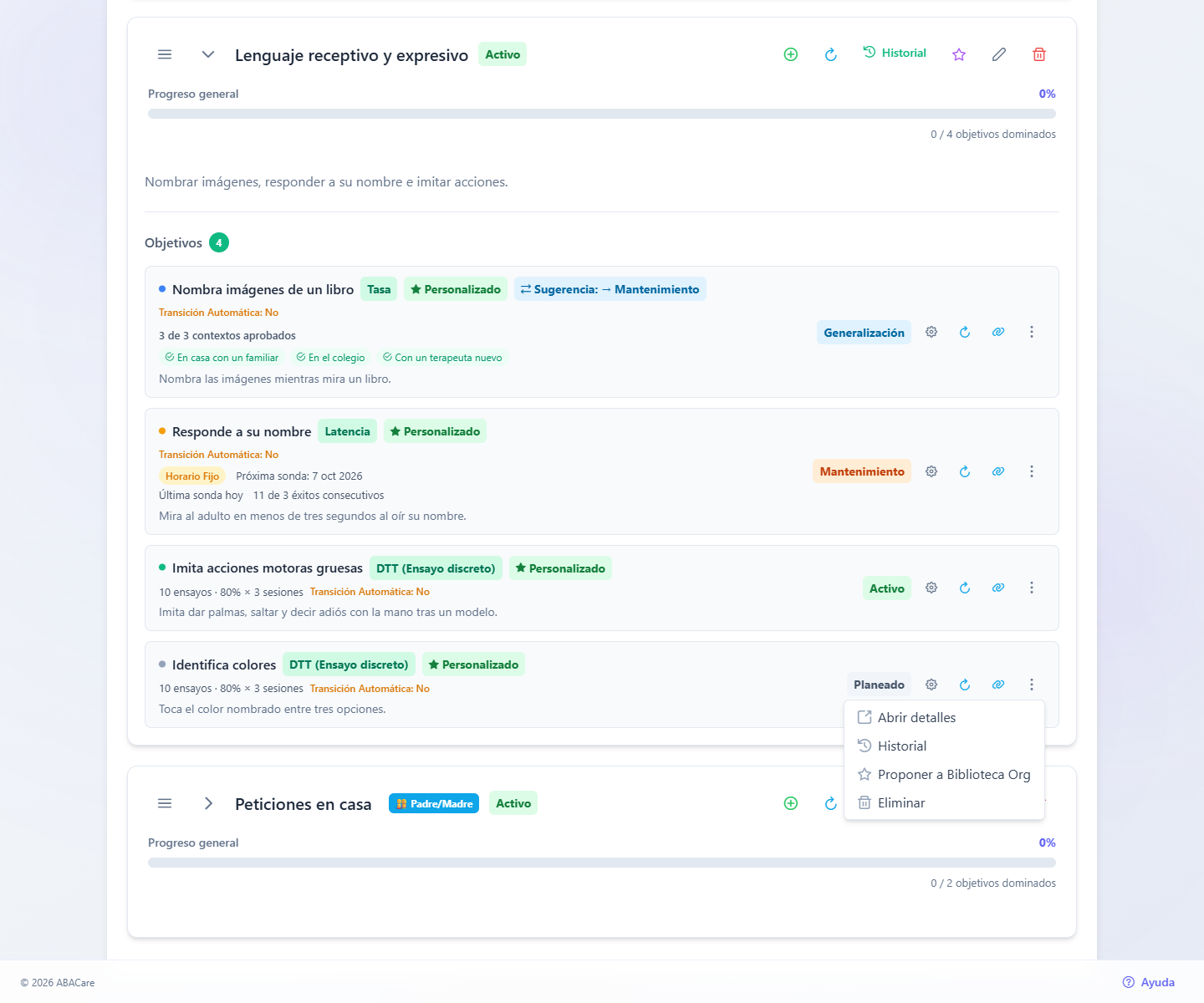Expand the Peticiones en casa program
Viewport: 1204px width, 1003px height.
(208, 803)
